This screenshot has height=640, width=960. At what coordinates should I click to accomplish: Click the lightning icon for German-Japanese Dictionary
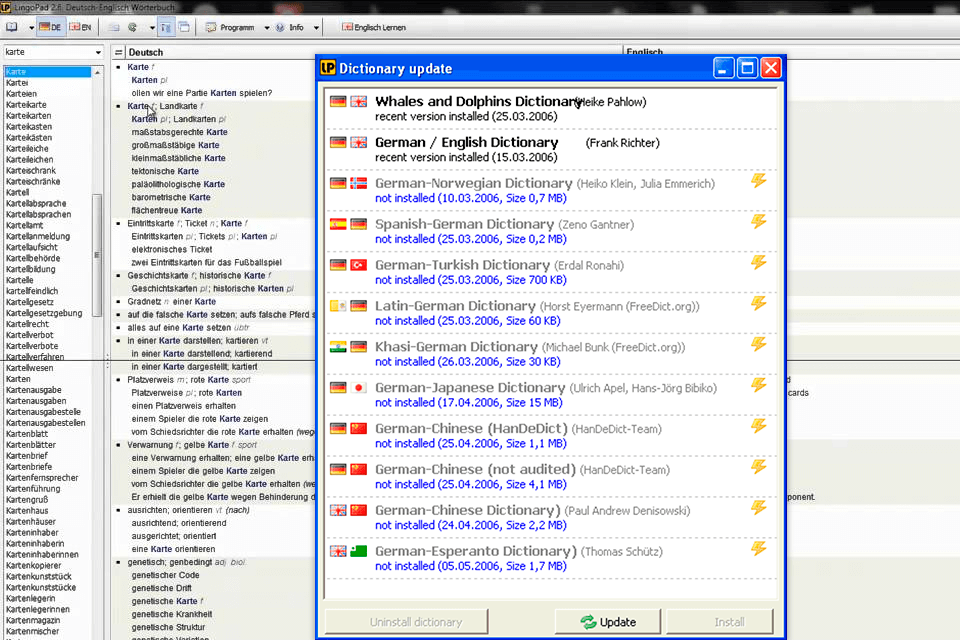pos(759,385)
